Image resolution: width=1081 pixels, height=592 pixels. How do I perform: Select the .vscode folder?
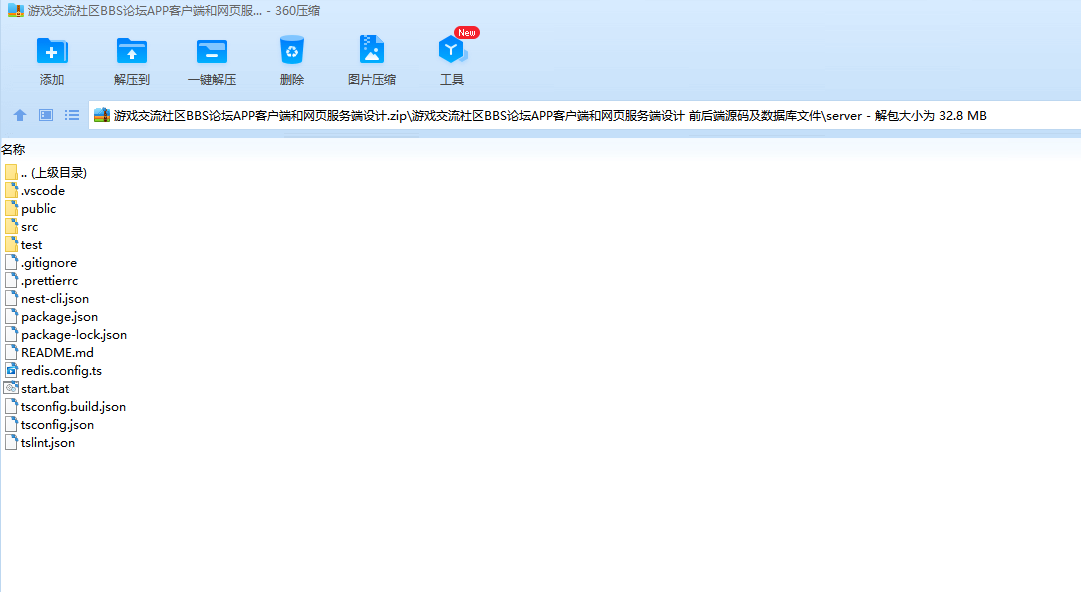pos(34,190)
